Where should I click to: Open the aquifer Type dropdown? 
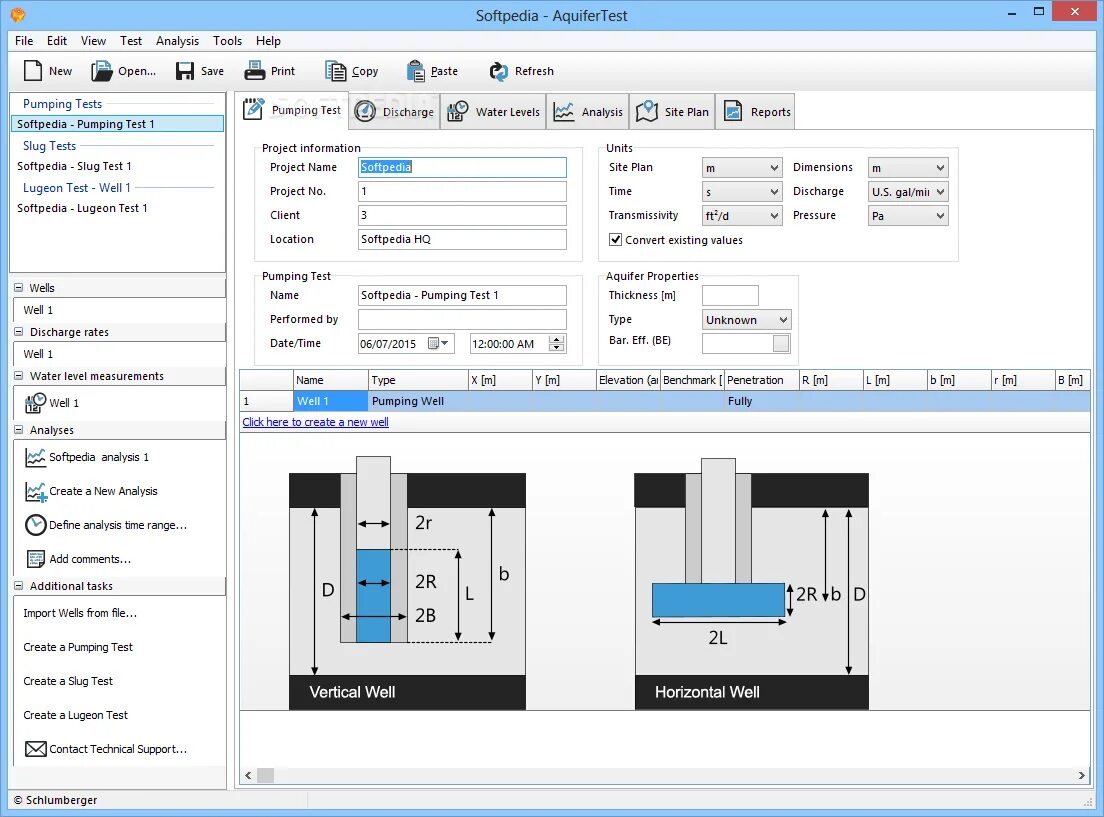click(x=747, y=320)
